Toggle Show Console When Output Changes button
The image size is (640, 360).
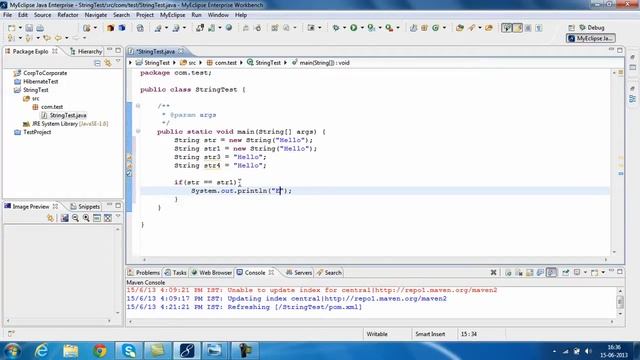click(x=540, y=272)
